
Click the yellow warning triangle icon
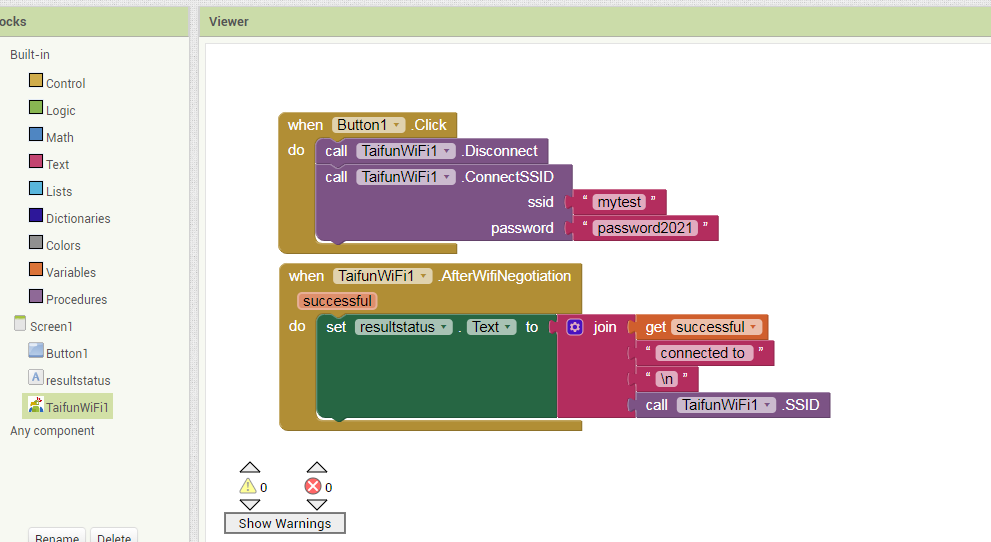pyautogui.click(x=248, y=487)
